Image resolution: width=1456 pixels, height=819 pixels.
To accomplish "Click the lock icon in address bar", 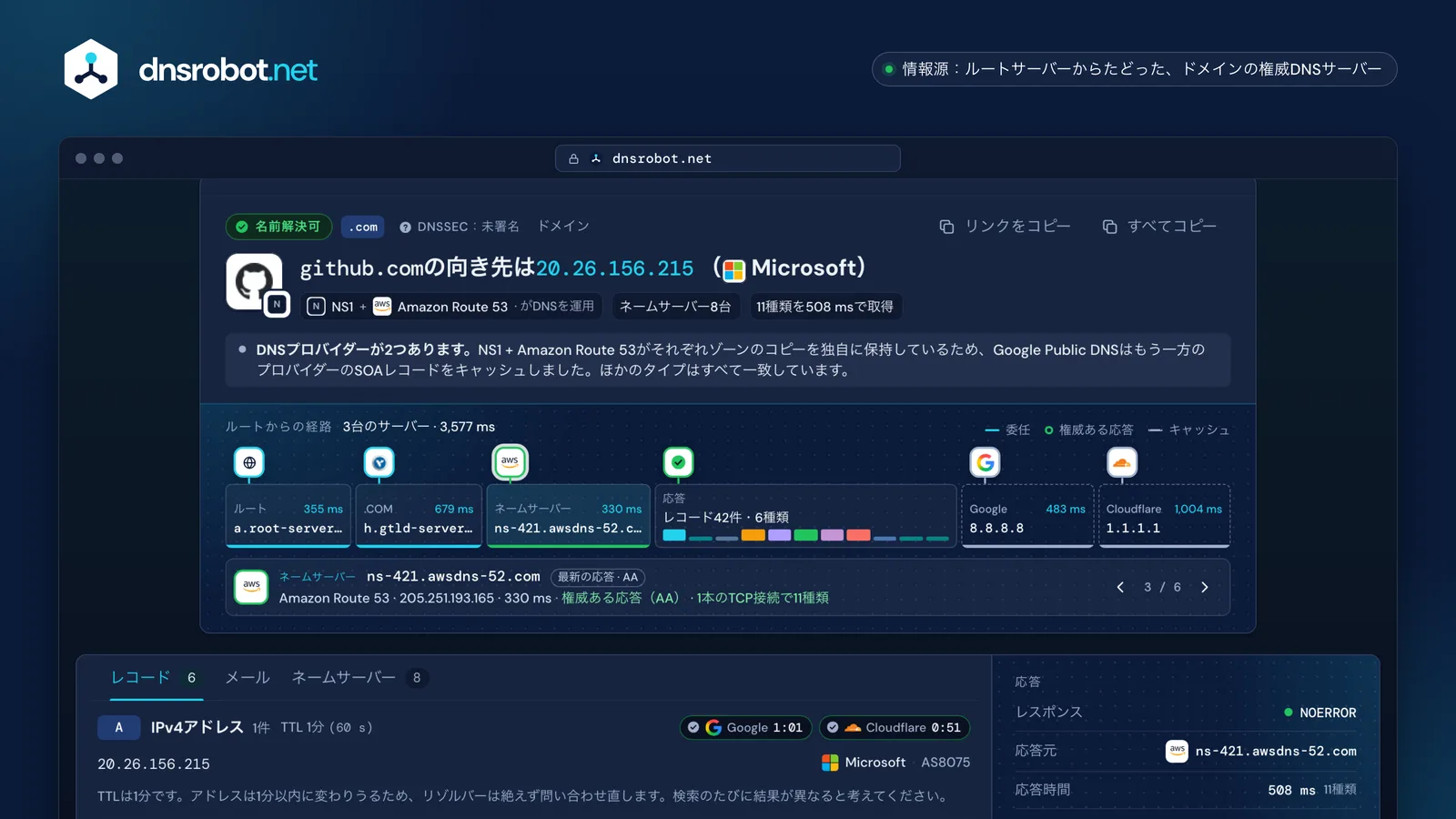I will point(573,158).
